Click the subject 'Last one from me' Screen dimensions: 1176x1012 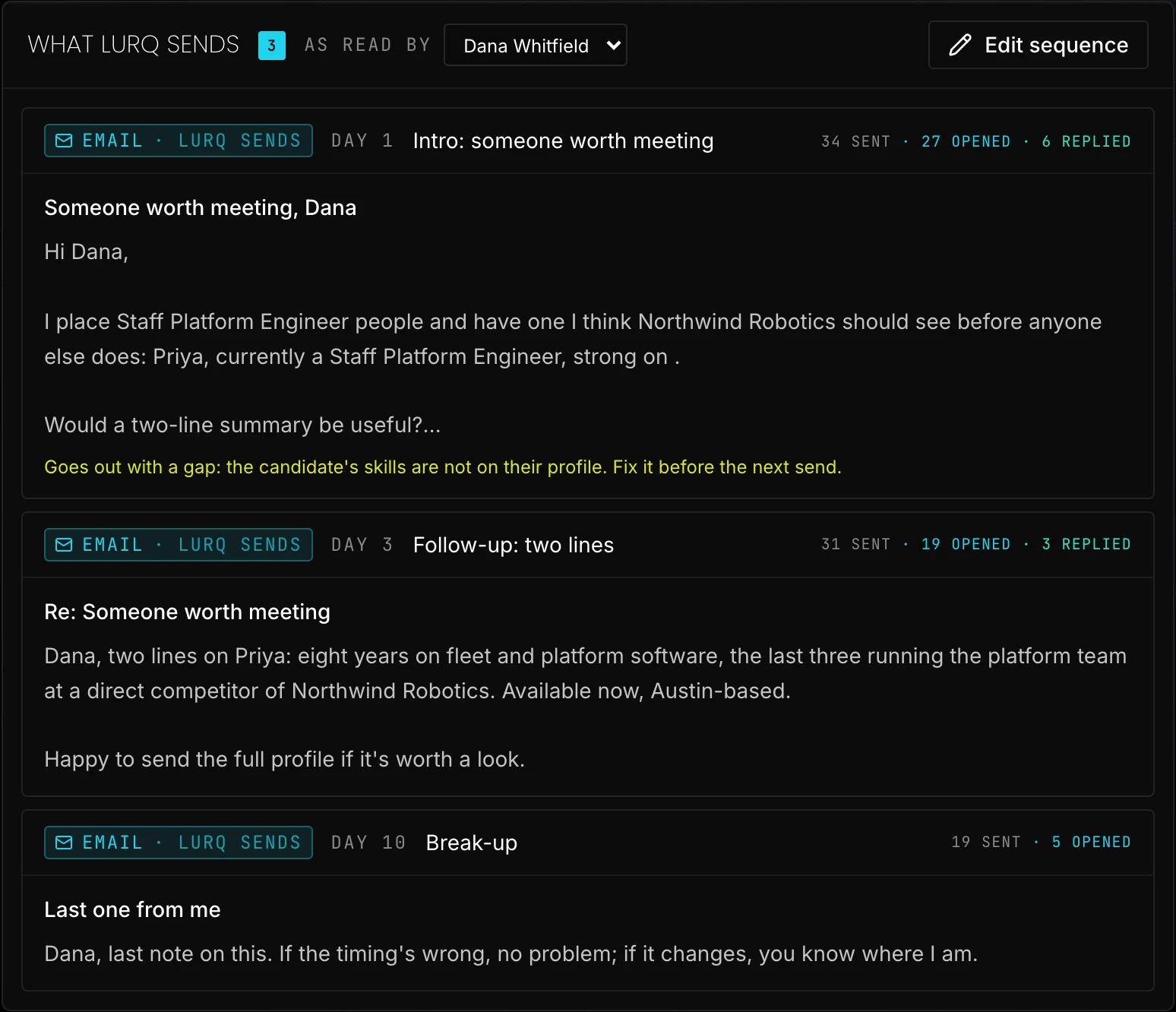pyautogui.click(x=133, y=909)
